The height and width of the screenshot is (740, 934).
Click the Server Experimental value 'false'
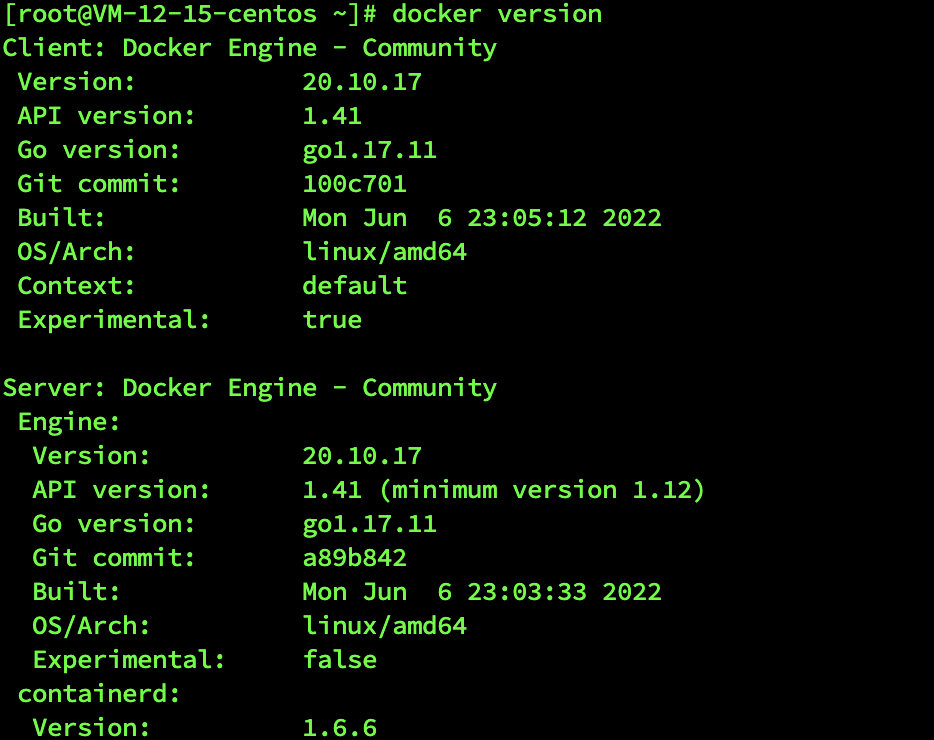[340, 660]
